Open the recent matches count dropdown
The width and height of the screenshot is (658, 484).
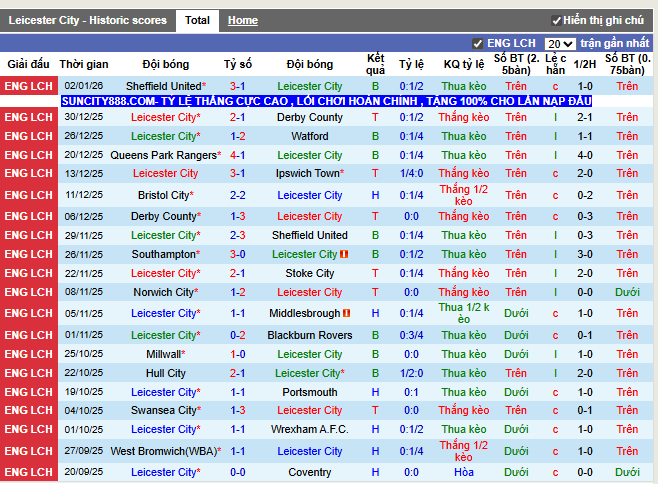point(560,44)
